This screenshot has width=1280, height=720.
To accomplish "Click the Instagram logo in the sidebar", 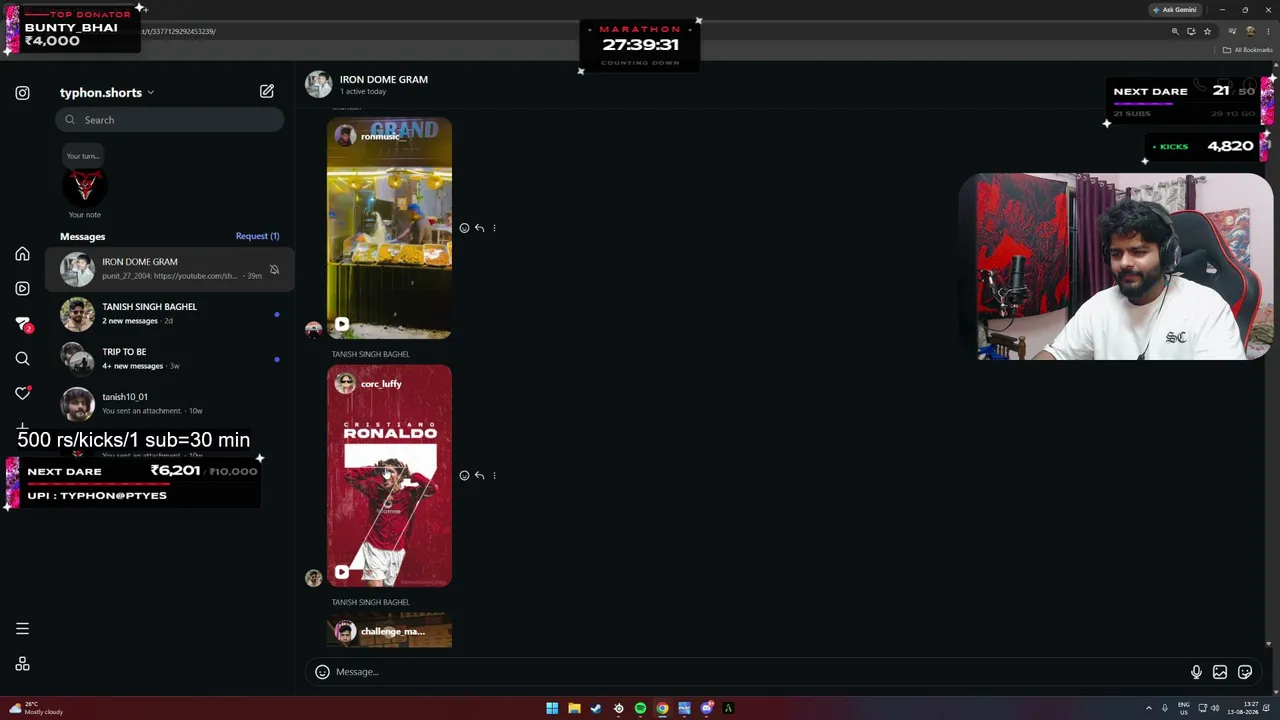I will pos(22,93).
